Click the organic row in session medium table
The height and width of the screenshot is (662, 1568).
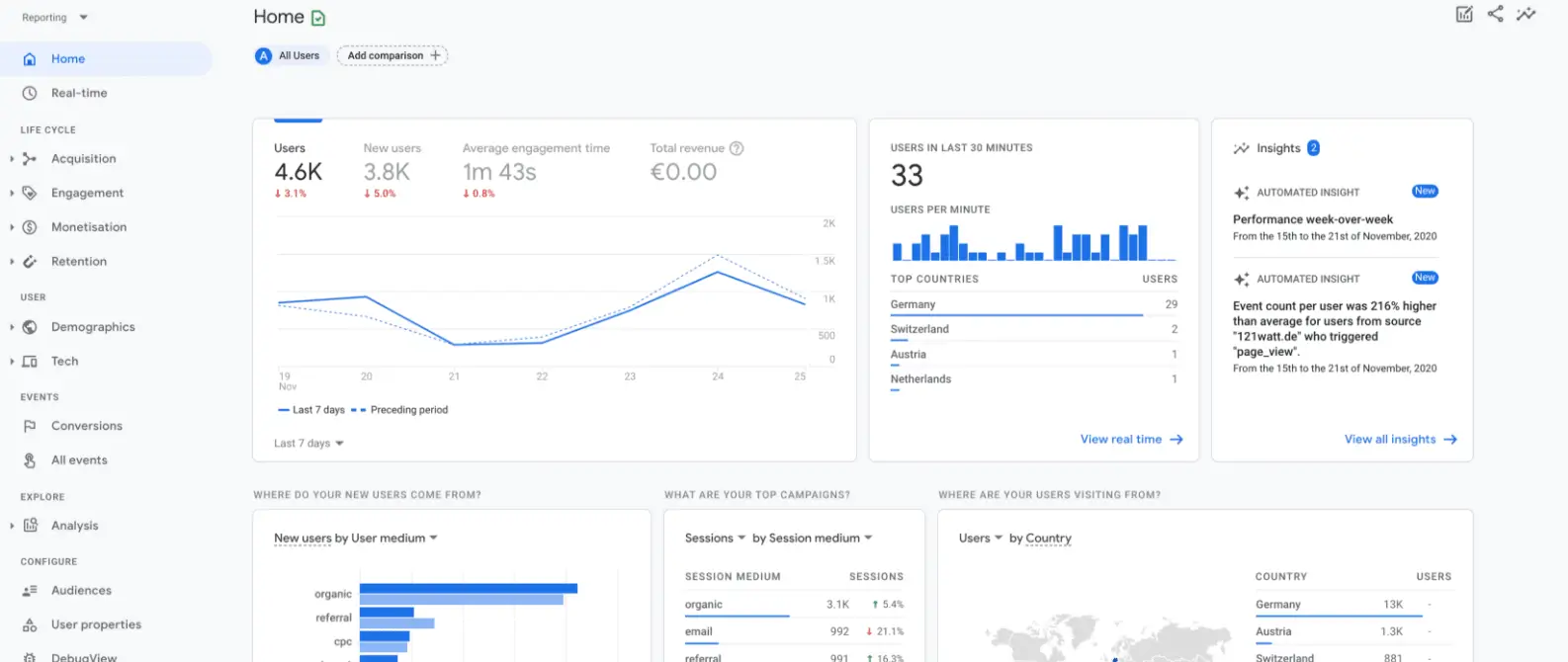coord(794,605)
